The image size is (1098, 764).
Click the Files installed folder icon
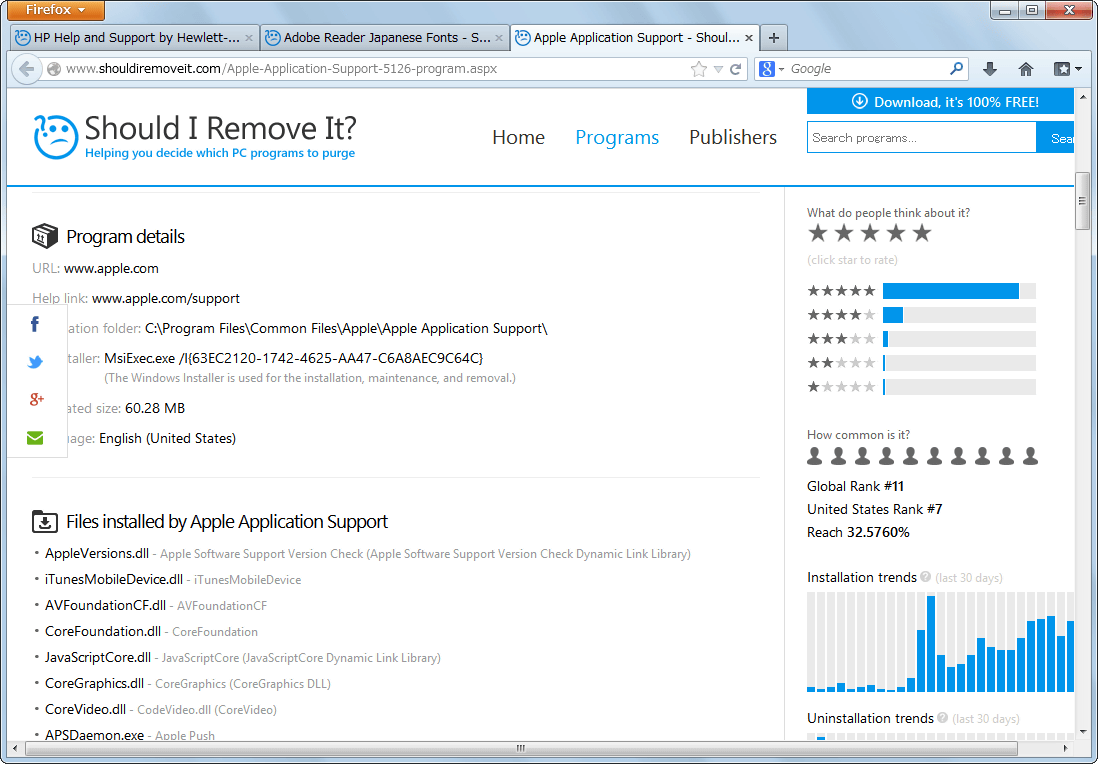(45, 522)
